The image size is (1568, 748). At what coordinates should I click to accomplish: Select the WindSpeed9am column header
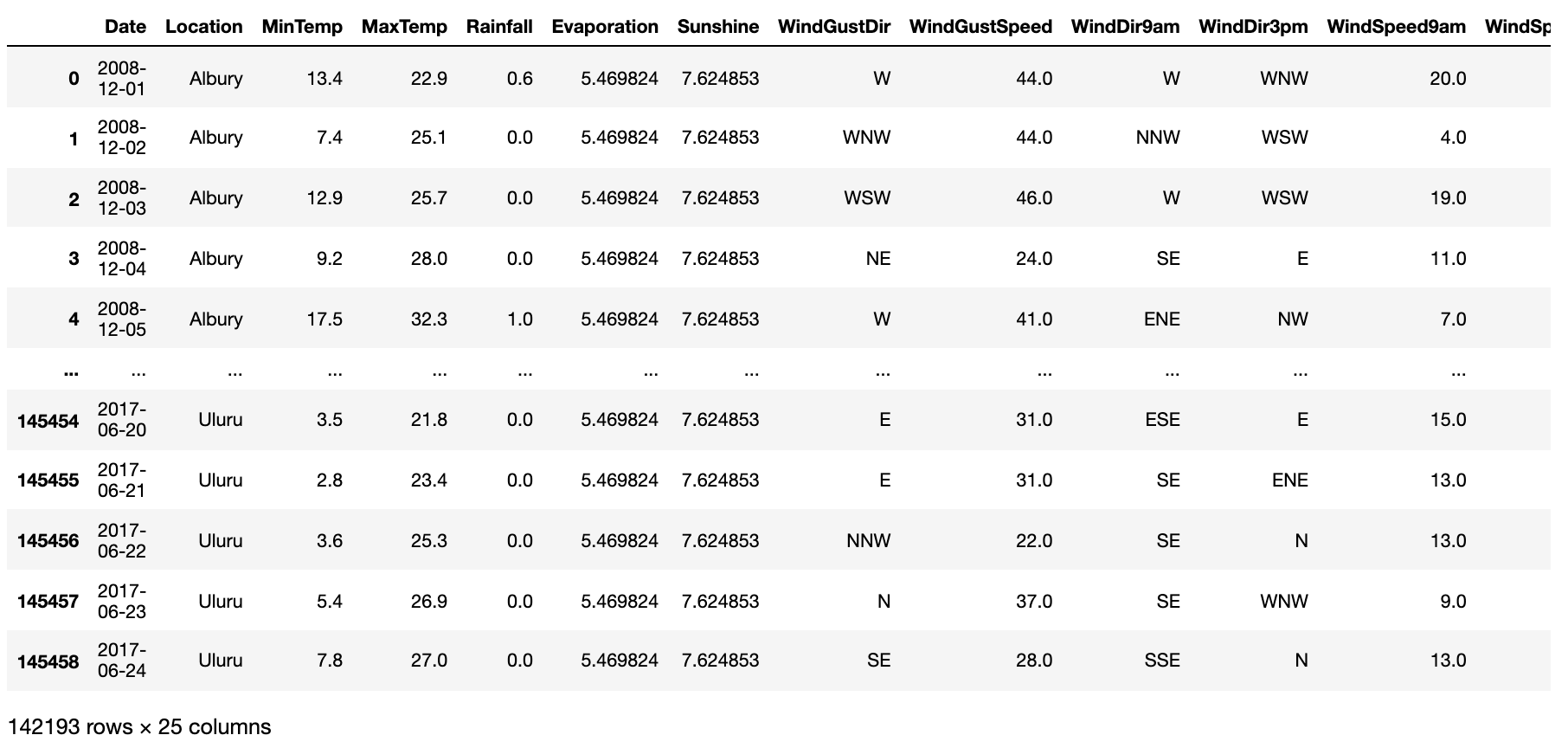click(1396, 27)
